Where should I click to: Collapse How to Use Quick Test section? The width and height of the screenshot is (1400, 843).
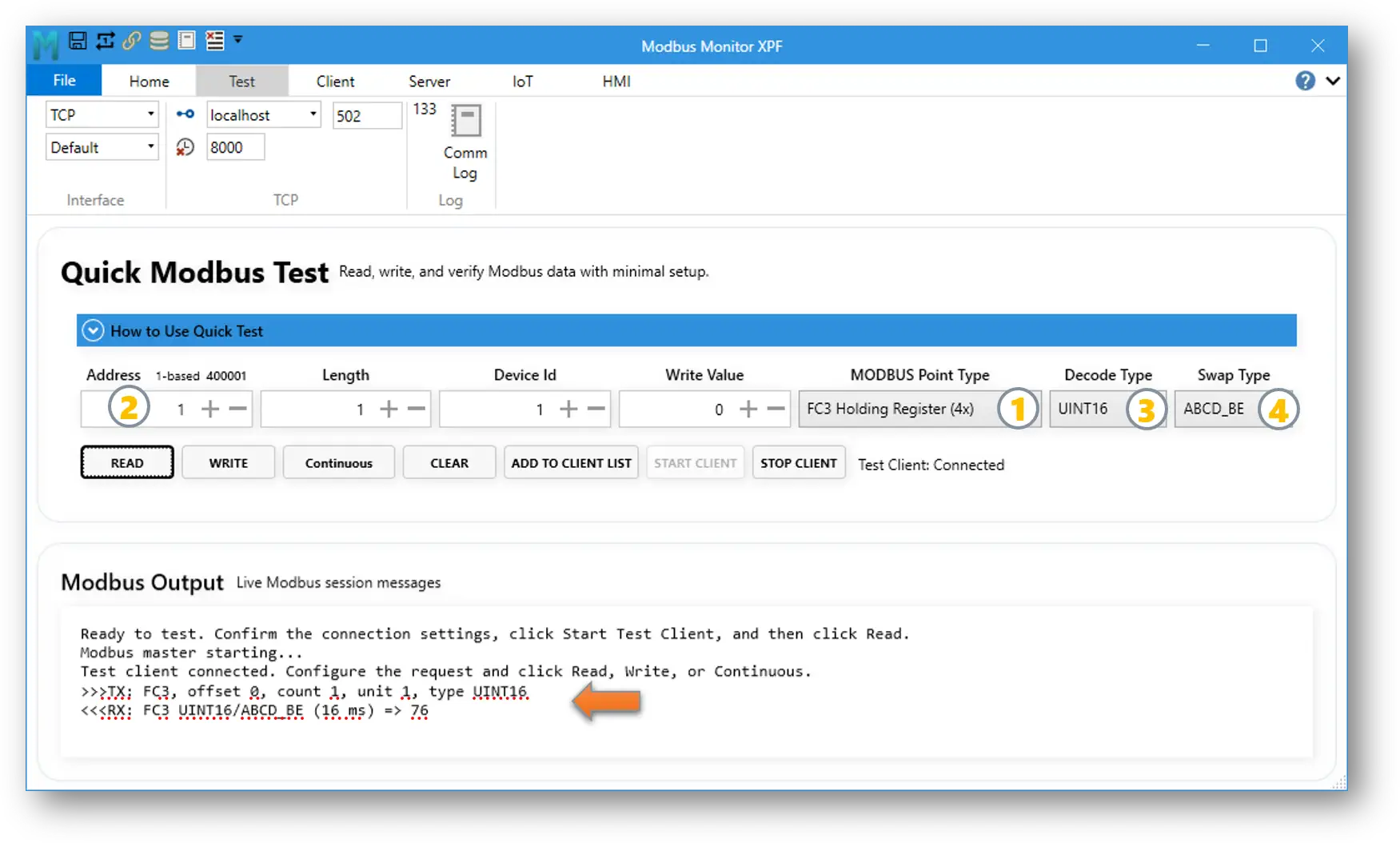[93, 330]
